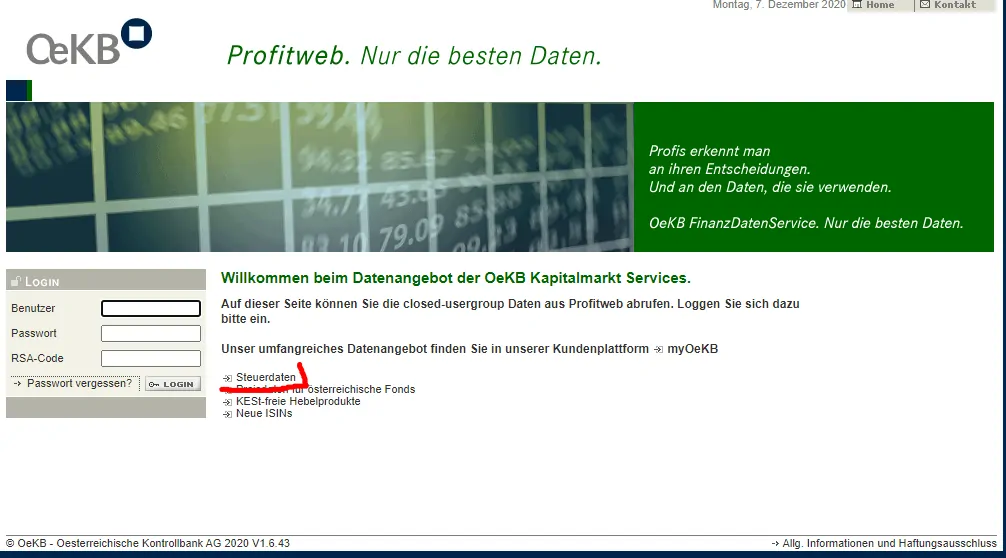This screenshot has width=1006, height=558.
Task: Click the banner image with stock numbers
Action: [320, 177]
